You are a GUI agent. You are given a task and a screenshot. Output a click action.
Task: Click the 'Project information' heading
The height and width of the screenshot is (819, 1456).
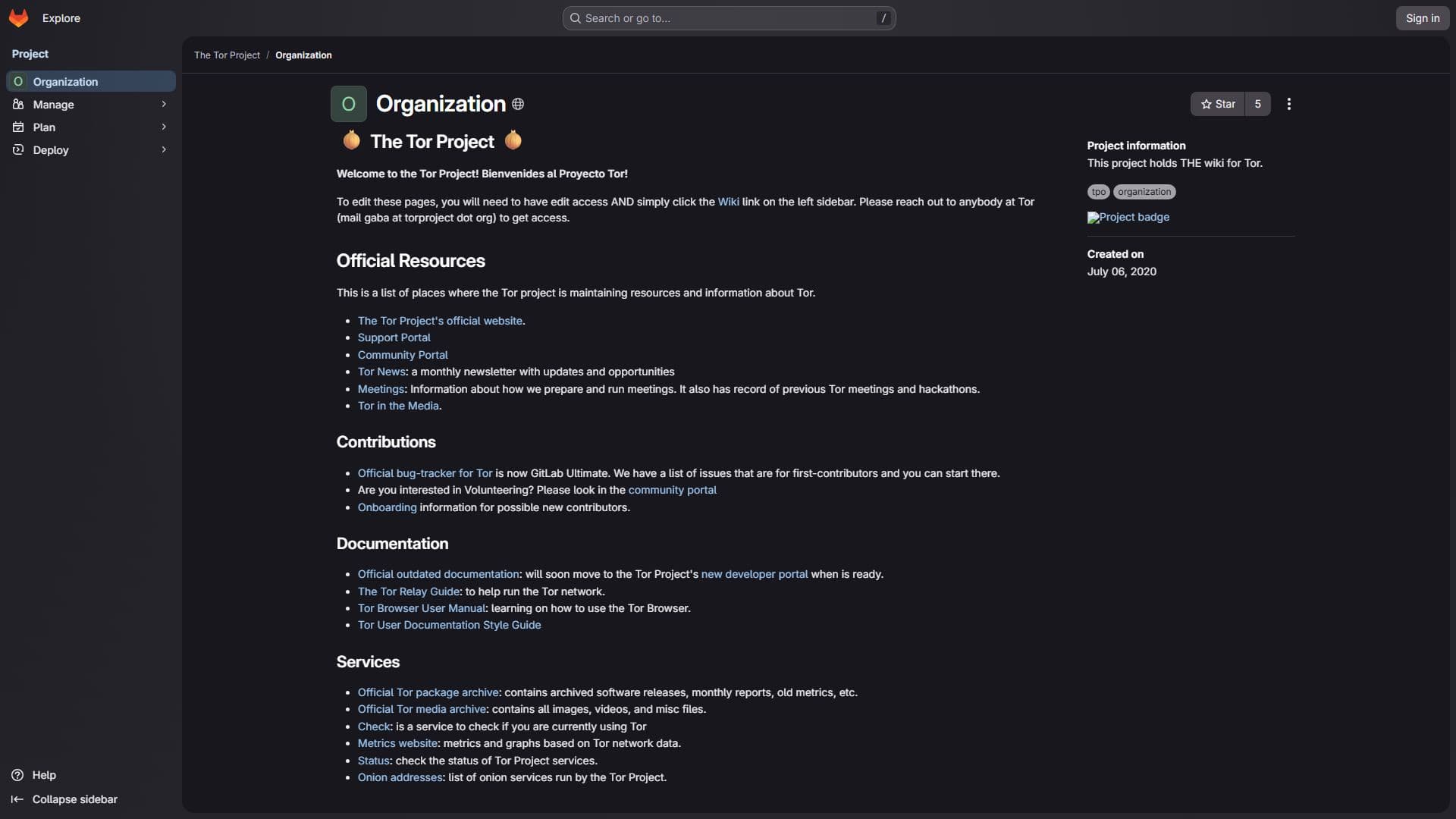point(1136,146)
